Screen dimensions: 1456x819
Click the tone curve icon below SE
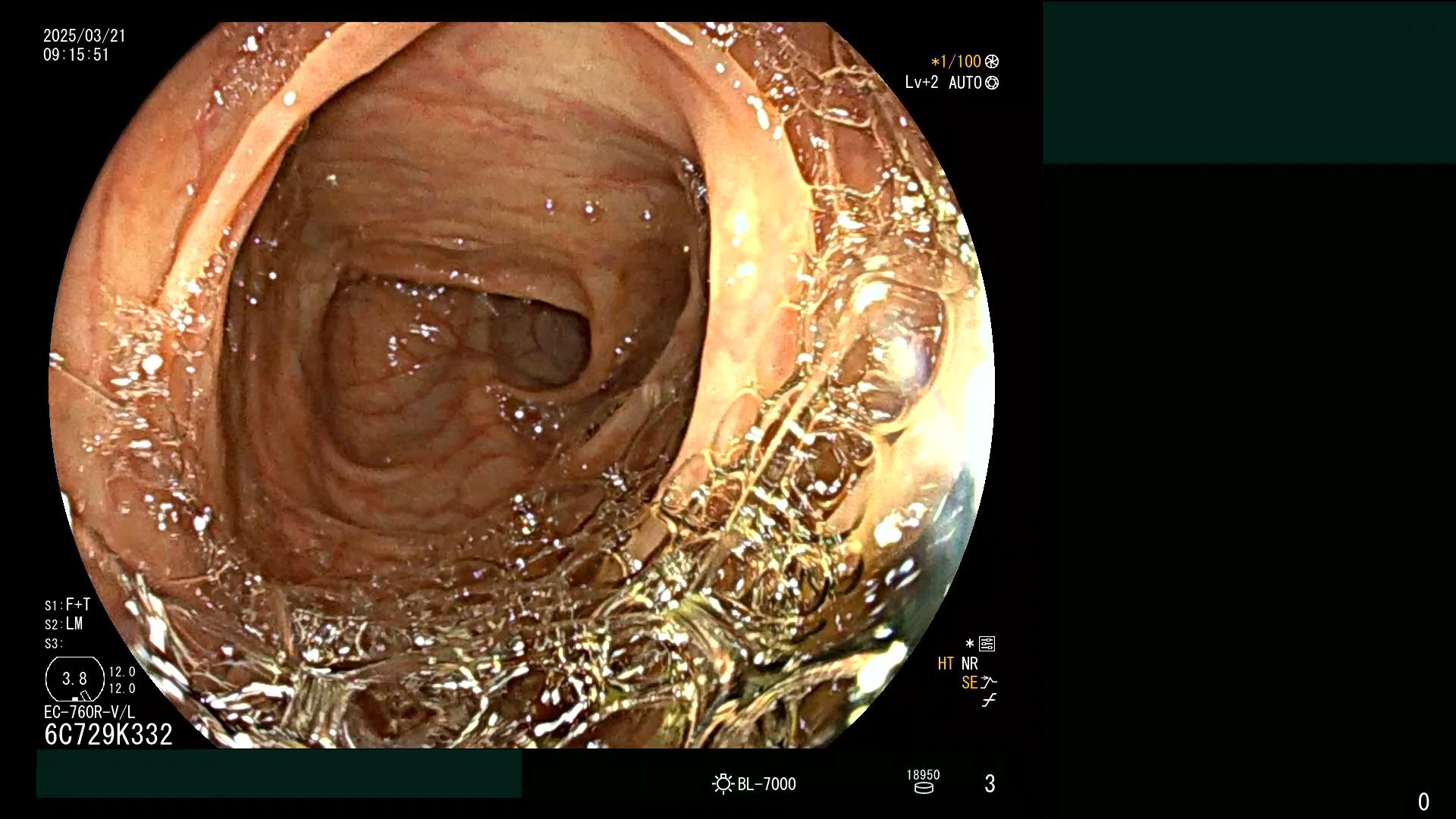tap(989, 701)
